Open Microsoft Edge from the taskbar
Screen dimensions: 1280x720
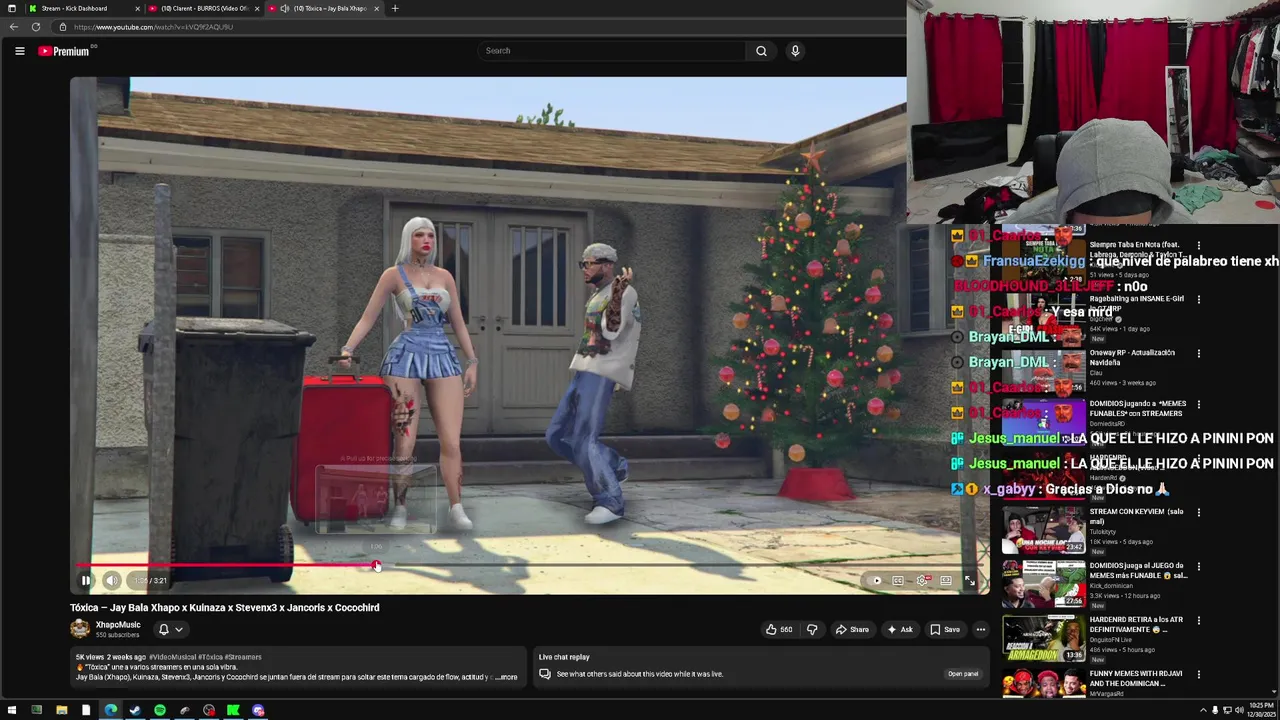coord(110,711)
